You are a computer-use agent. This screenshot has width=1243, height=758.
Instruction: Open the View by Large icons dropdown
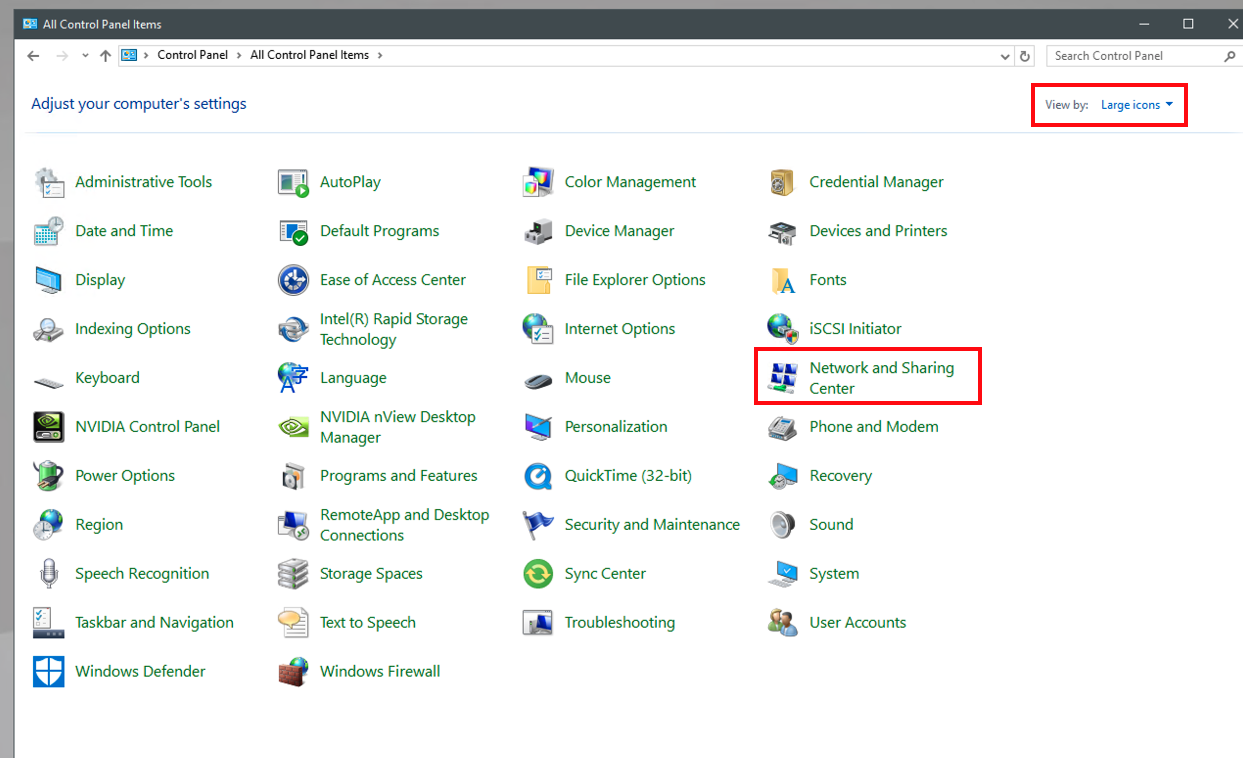click(1137, 105)
